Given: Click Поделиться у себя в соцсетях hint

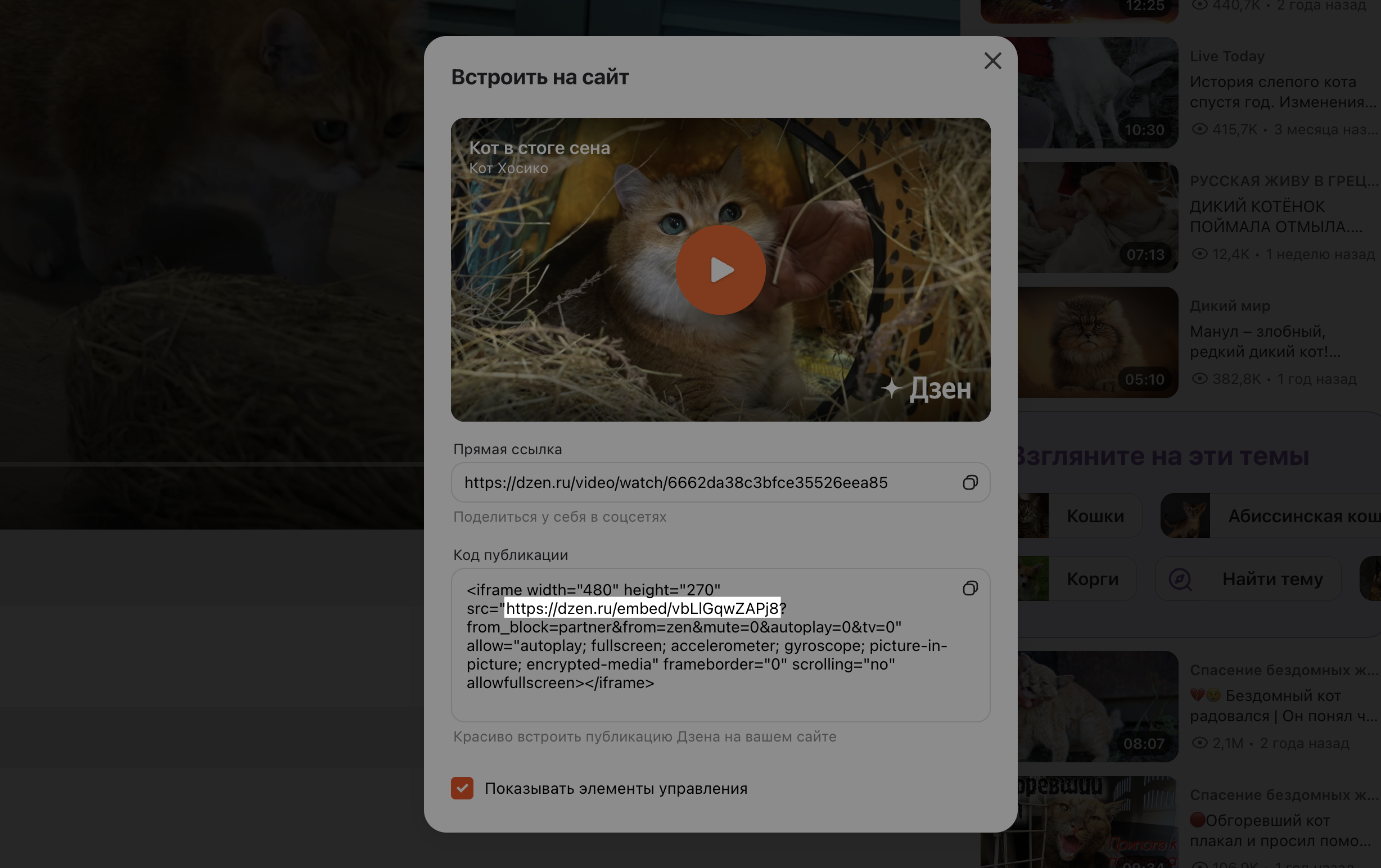Looking at the screenshot, I should pyautogui.click(x=559, y=517).
